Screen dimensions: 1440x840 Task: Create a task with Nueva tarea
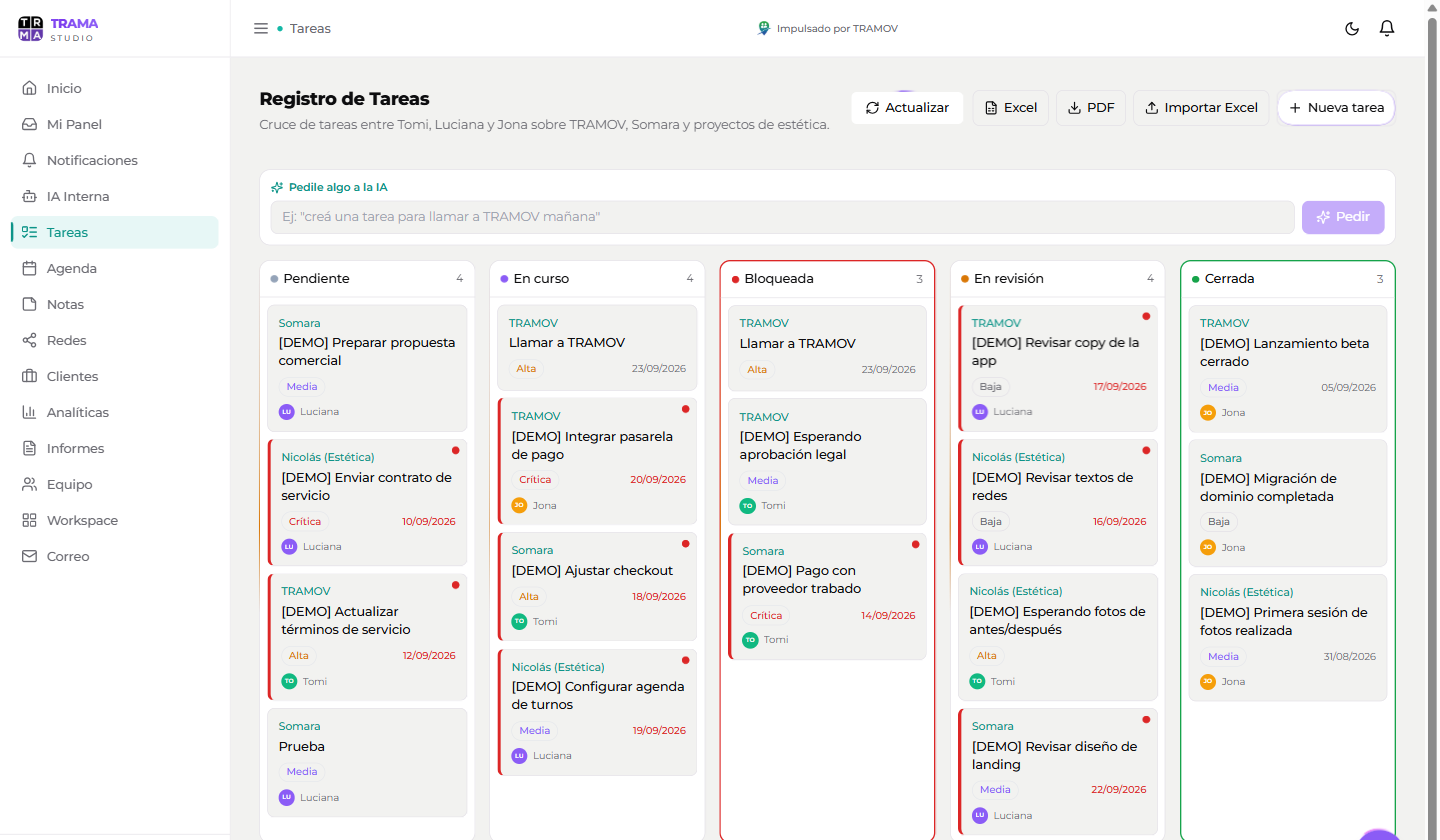(1336, 107)
